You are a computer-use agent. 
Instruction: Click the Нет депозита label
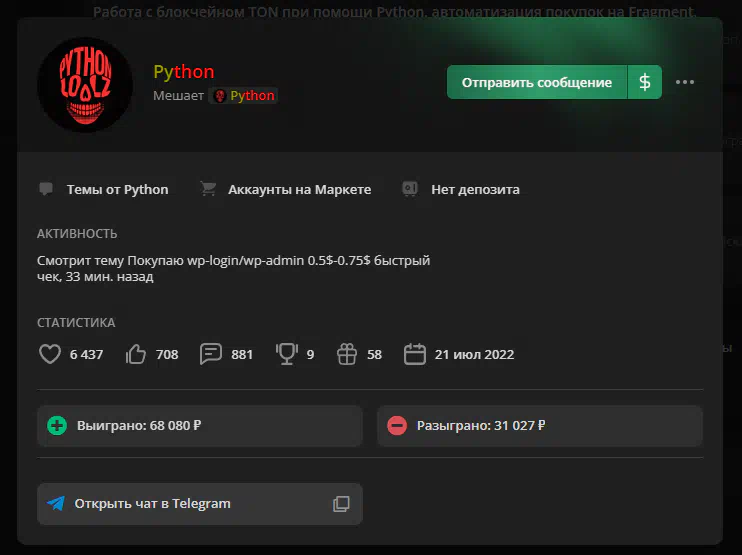(x=475, y=189)
